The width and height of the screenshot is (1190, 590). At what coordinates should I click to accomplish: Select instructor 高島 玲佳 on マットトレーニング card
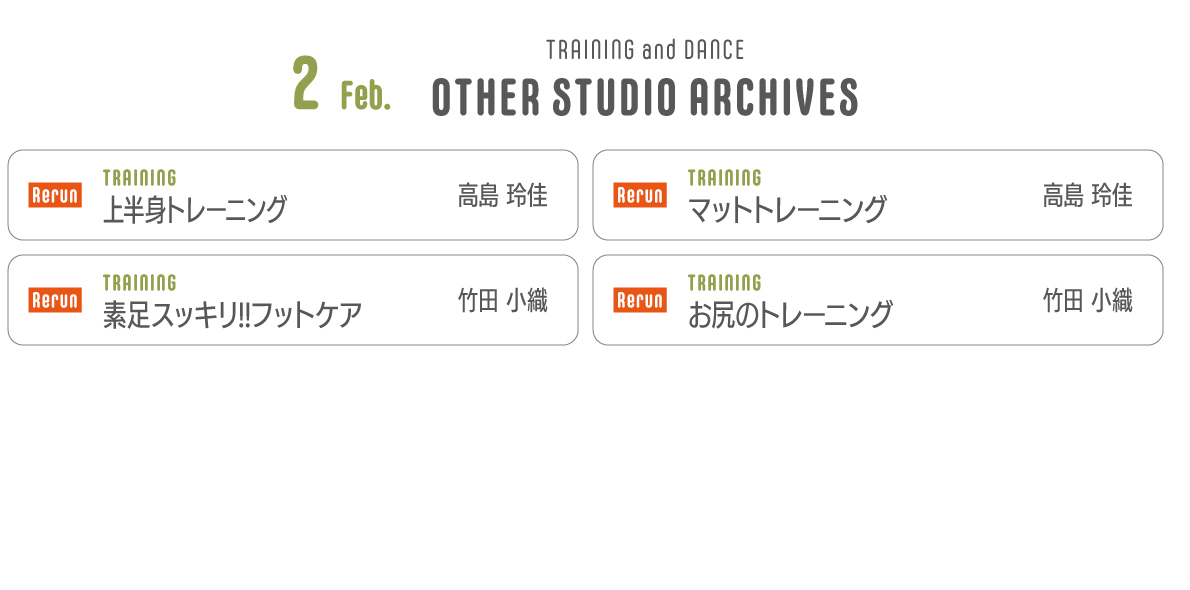pos(1088,196)
